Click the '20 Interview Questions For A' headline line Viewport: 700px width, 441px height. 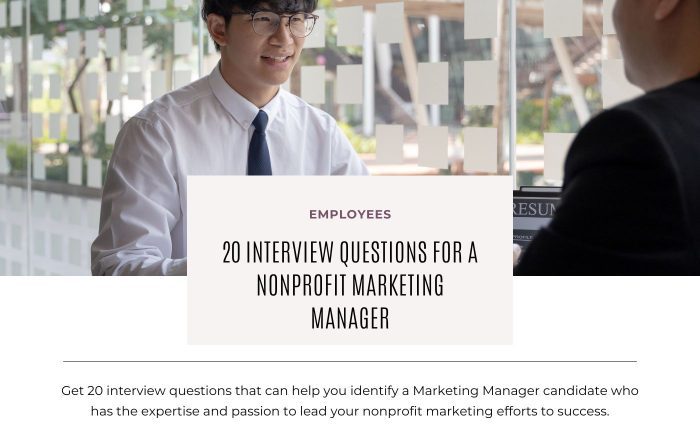tap(350, 252)
